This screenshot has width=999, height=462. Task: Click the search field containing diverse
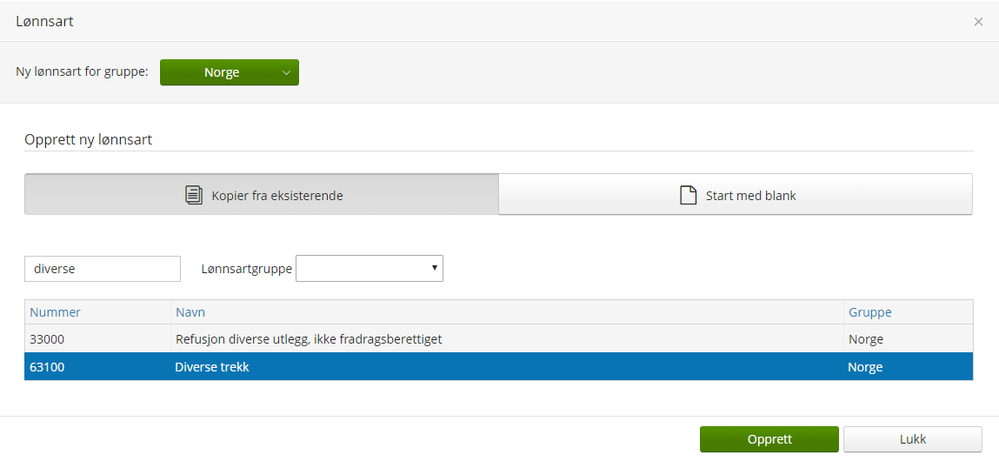102,268
